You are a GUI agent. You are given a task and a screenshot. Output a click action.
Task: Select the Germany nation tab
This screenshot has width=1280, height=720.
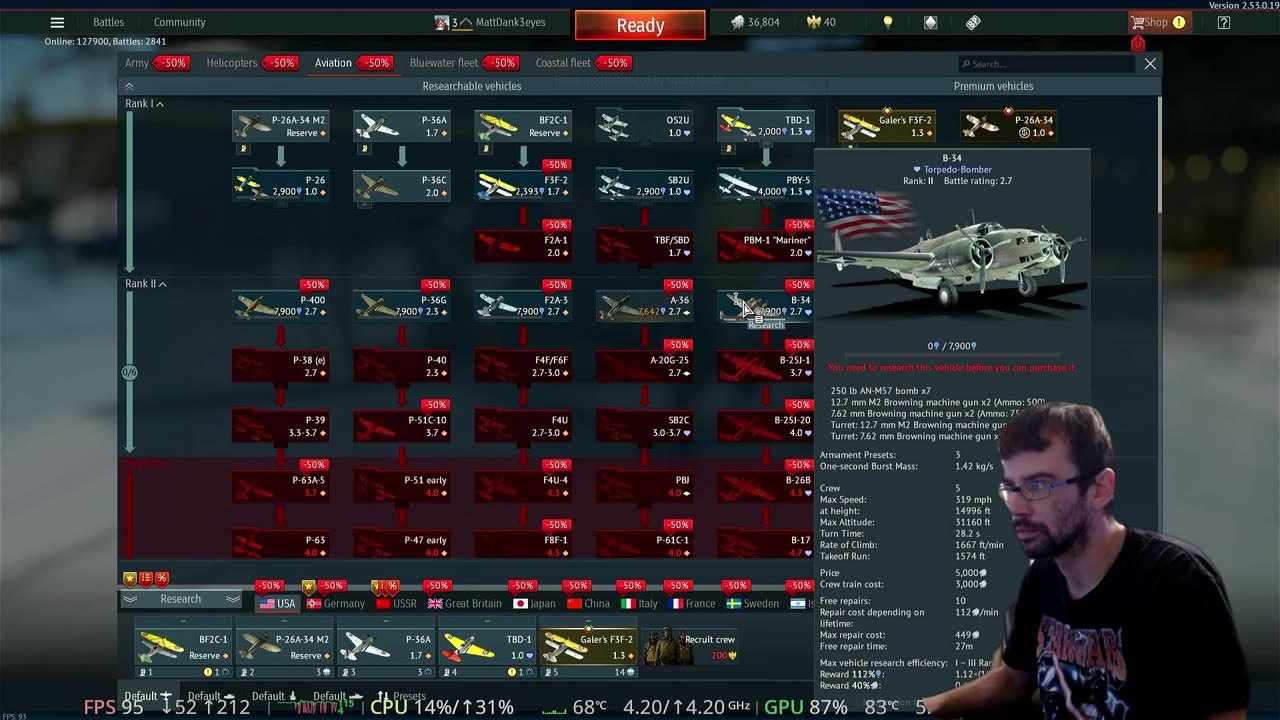[336, 603]
